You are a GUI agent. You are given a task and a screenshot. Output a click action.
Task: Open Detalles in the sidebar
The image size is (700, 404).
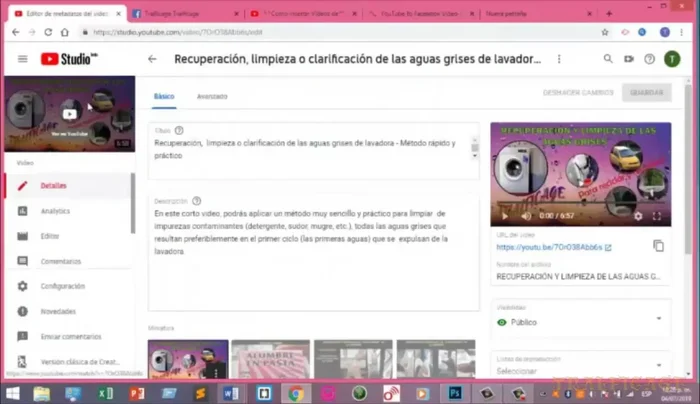tap(68, 186)
